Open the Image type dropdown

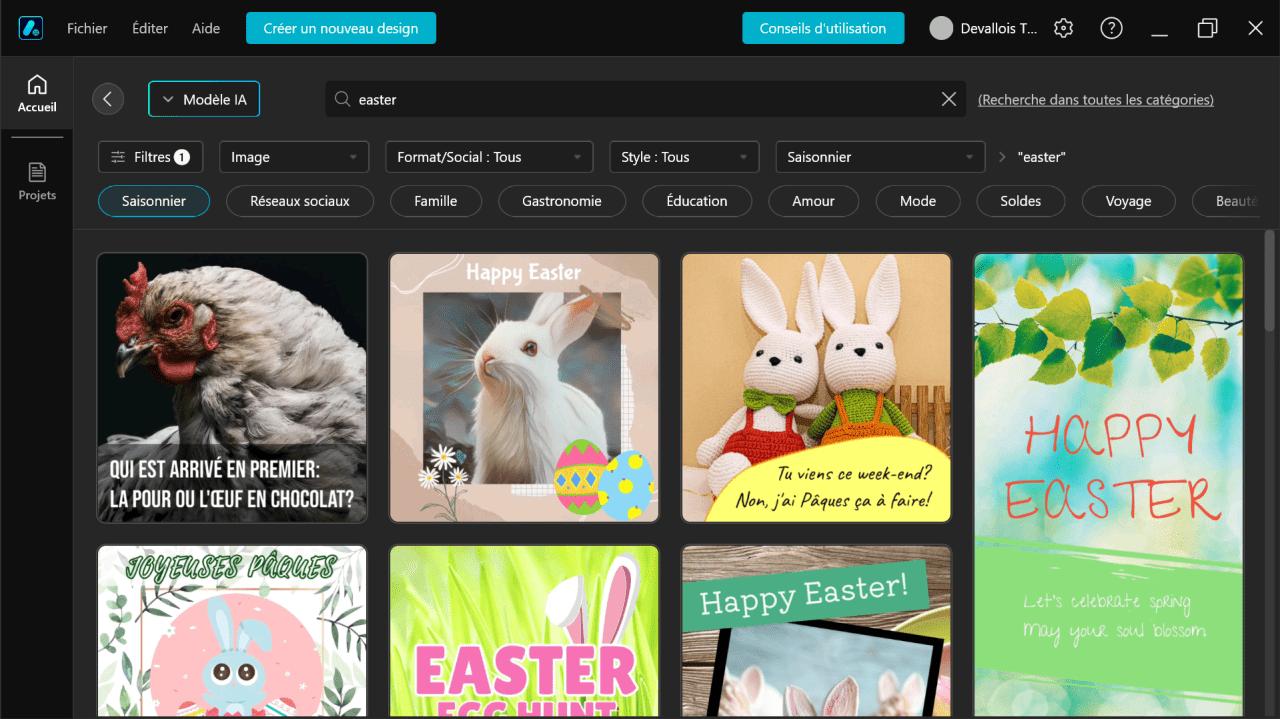coord(294,157)
